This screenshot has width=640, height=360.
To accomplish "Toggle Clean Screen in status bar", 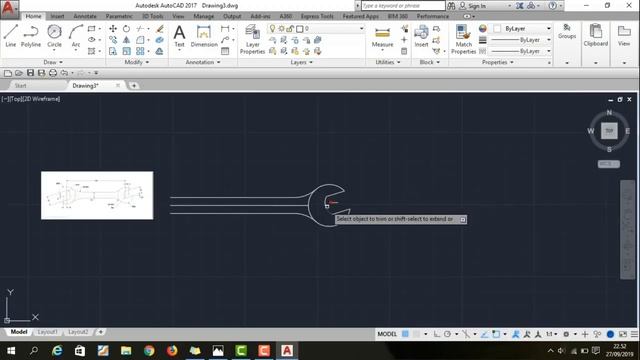I will (623, 334).
